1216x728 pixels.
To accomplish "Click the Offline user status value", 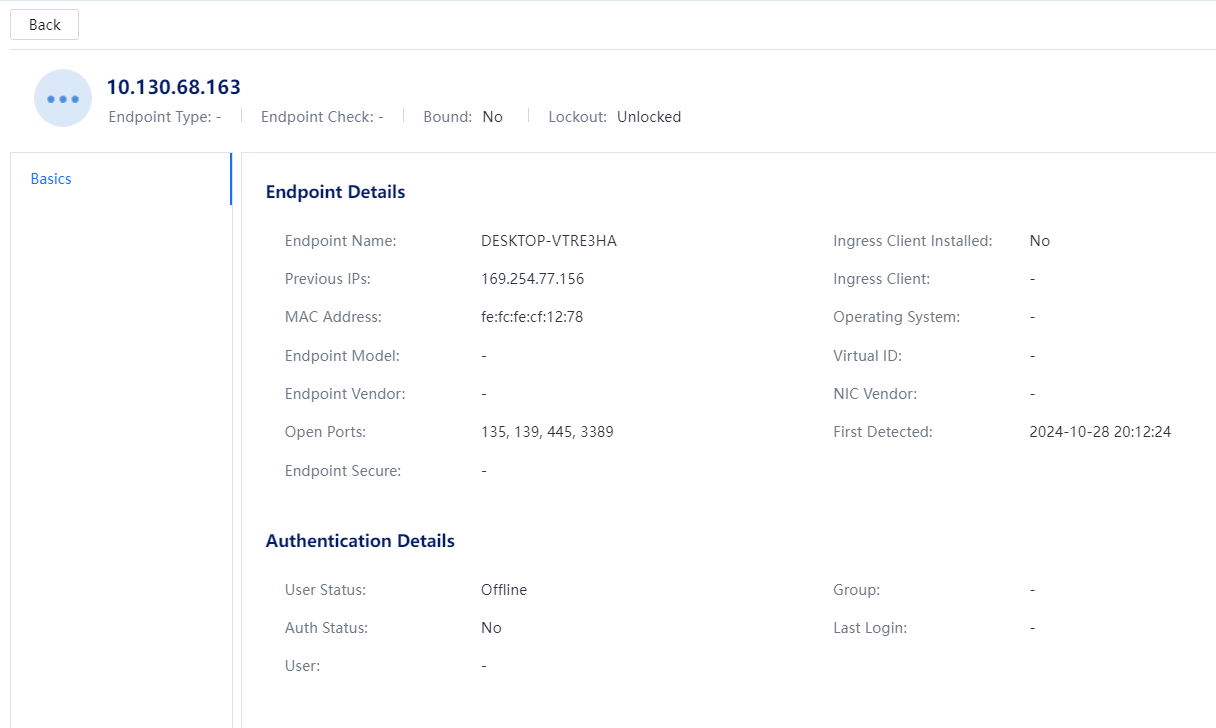I will click(503, 590).
